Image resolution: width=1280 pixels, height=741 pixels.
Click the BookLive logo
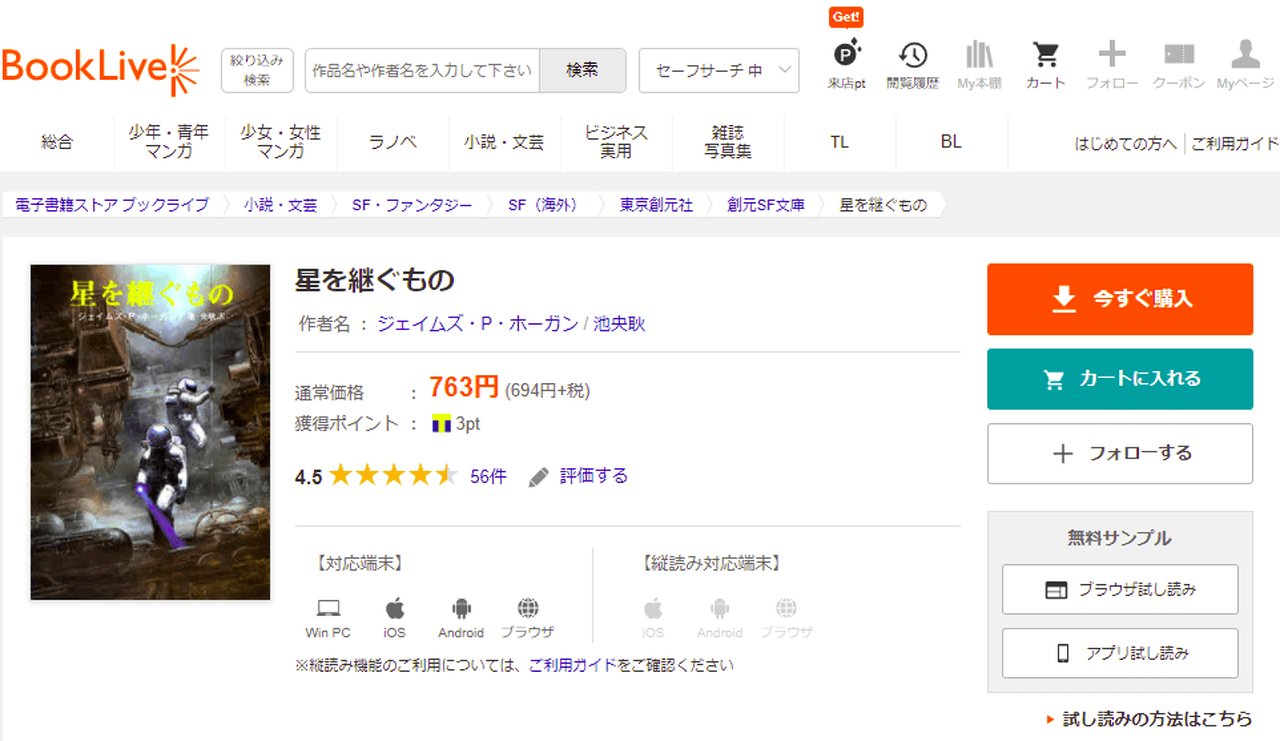pos(100,69)
